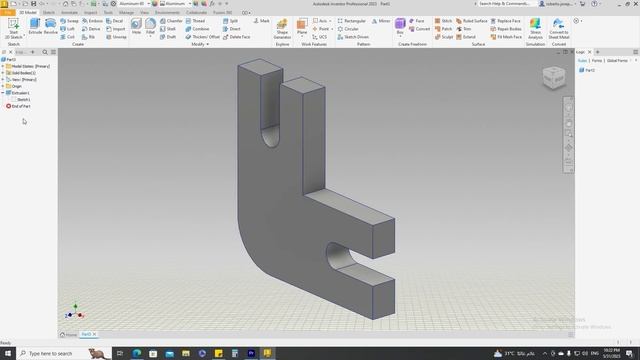Select the Shell tool
The height and width of the screenshot is (360, 640).
pos(168,29)
